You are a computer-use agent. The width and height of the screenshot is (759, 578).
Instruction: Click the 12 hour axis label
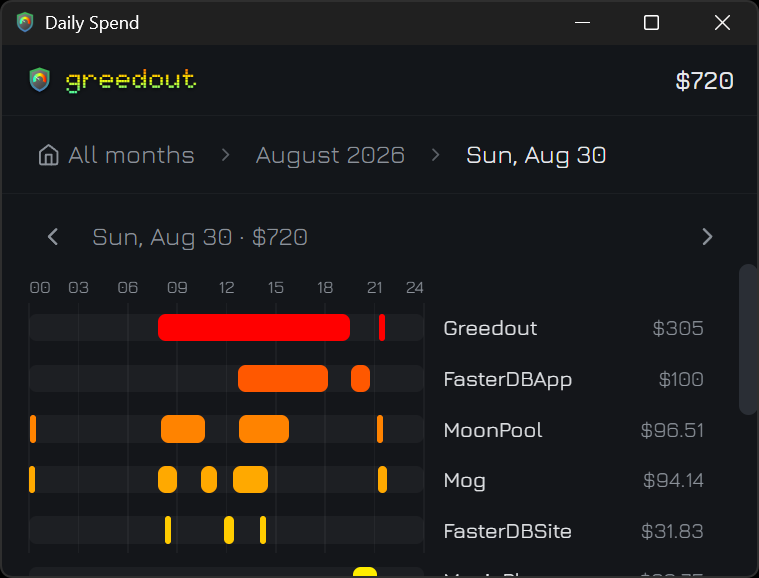227,288
